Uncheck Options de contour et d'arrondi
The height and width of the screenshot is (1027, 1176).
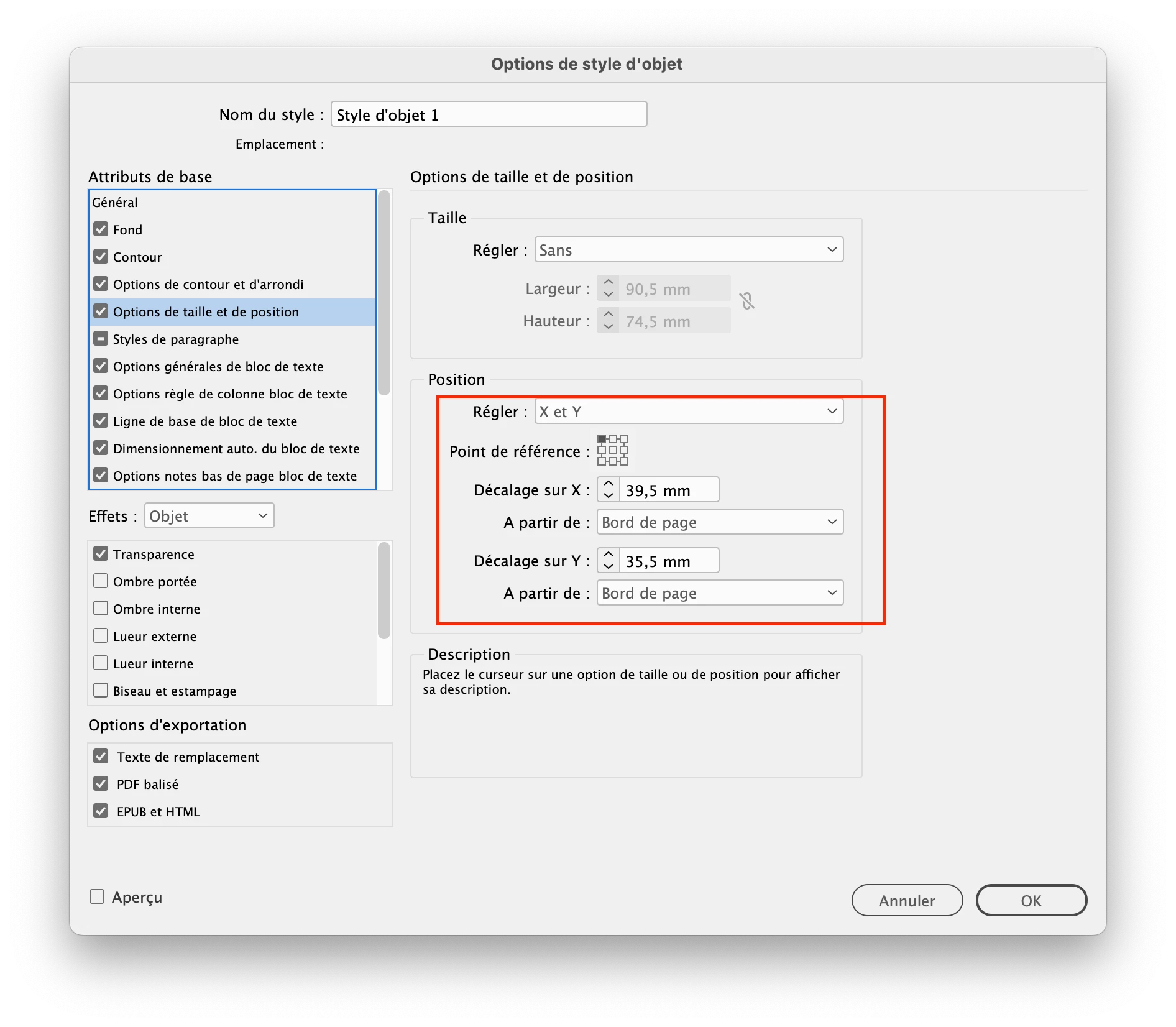(x=101, y=284)
